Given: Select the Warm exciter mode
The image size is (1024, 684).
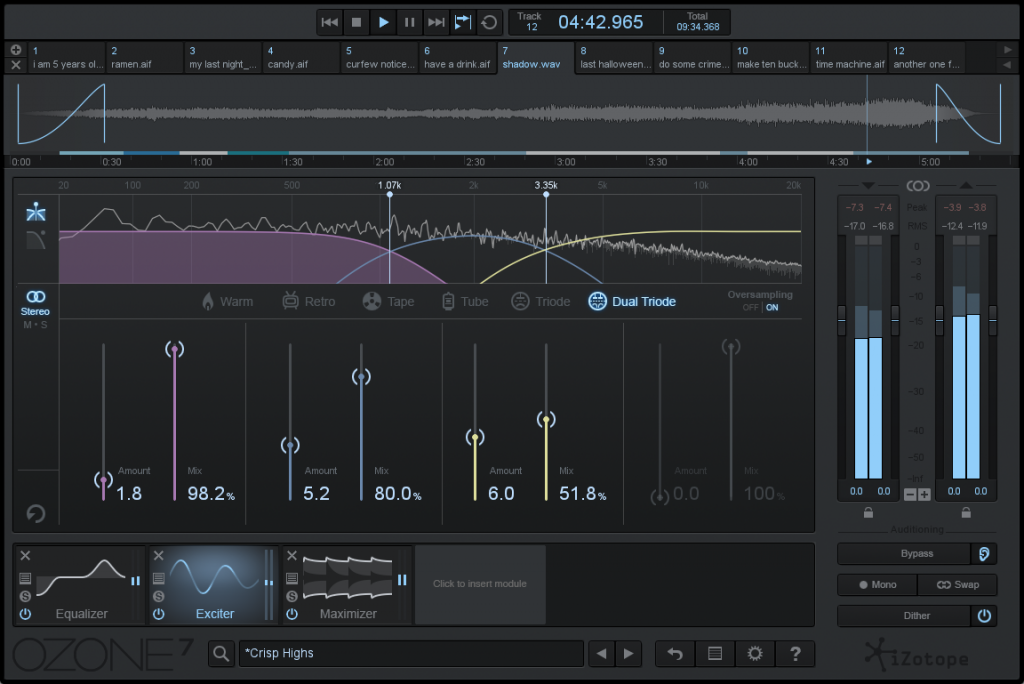Looking at the screenshot, I should pyautogui.click(x=228, y=301).
